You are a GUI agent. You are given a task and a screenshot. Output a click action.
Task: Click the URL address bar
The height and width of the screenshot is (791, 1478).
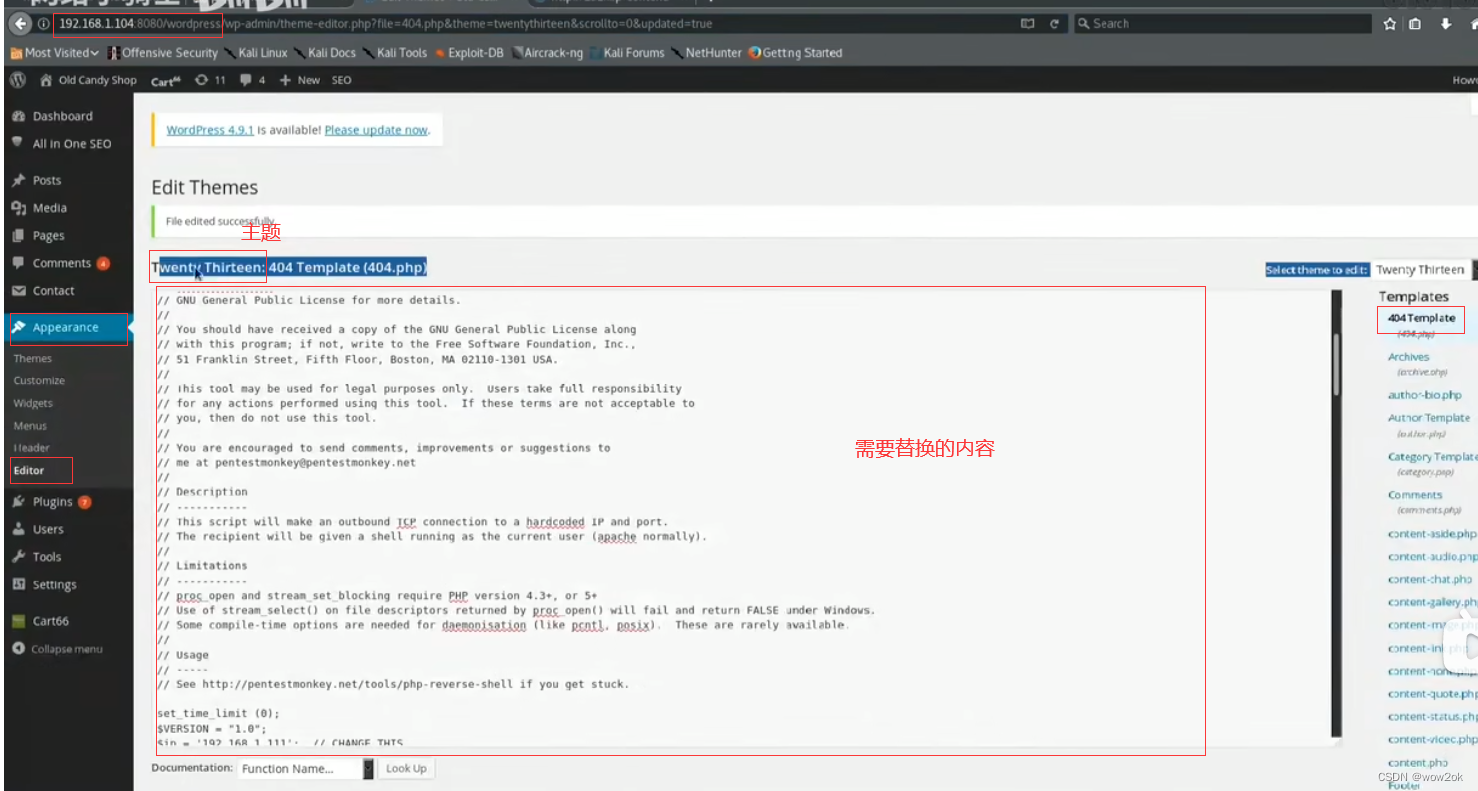[x=530, y=23]
